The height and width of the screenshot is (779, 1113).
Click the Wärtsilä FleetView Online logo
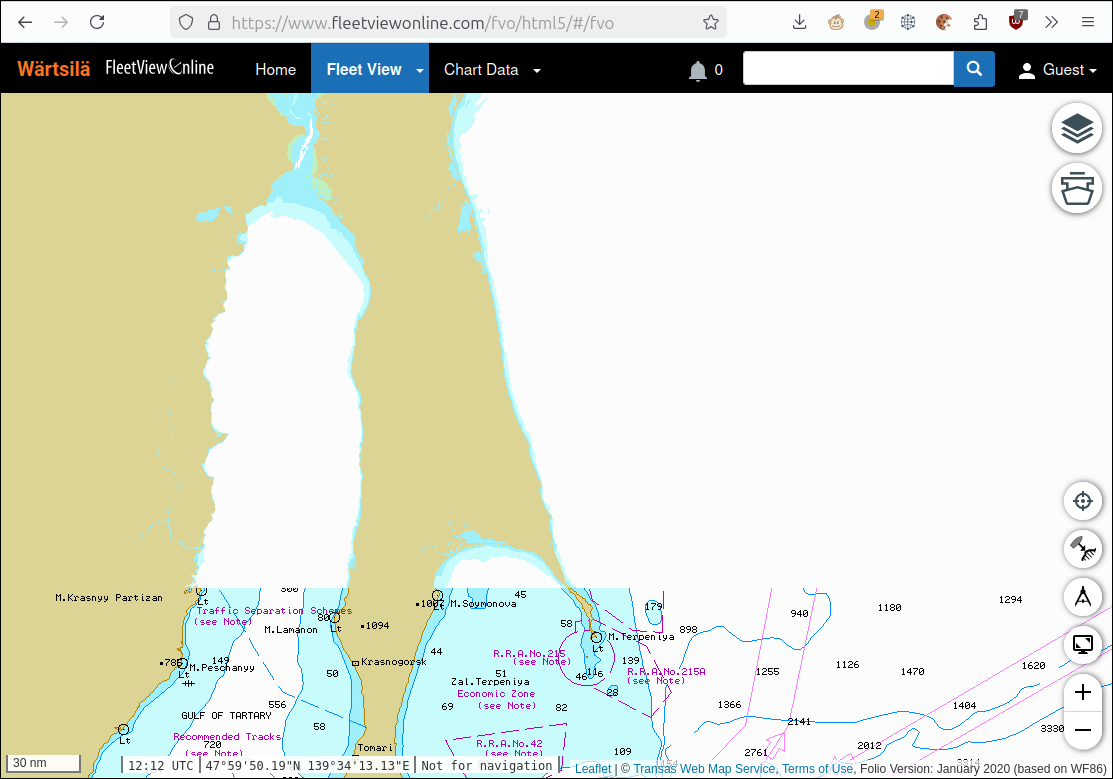tap(116, 68)
